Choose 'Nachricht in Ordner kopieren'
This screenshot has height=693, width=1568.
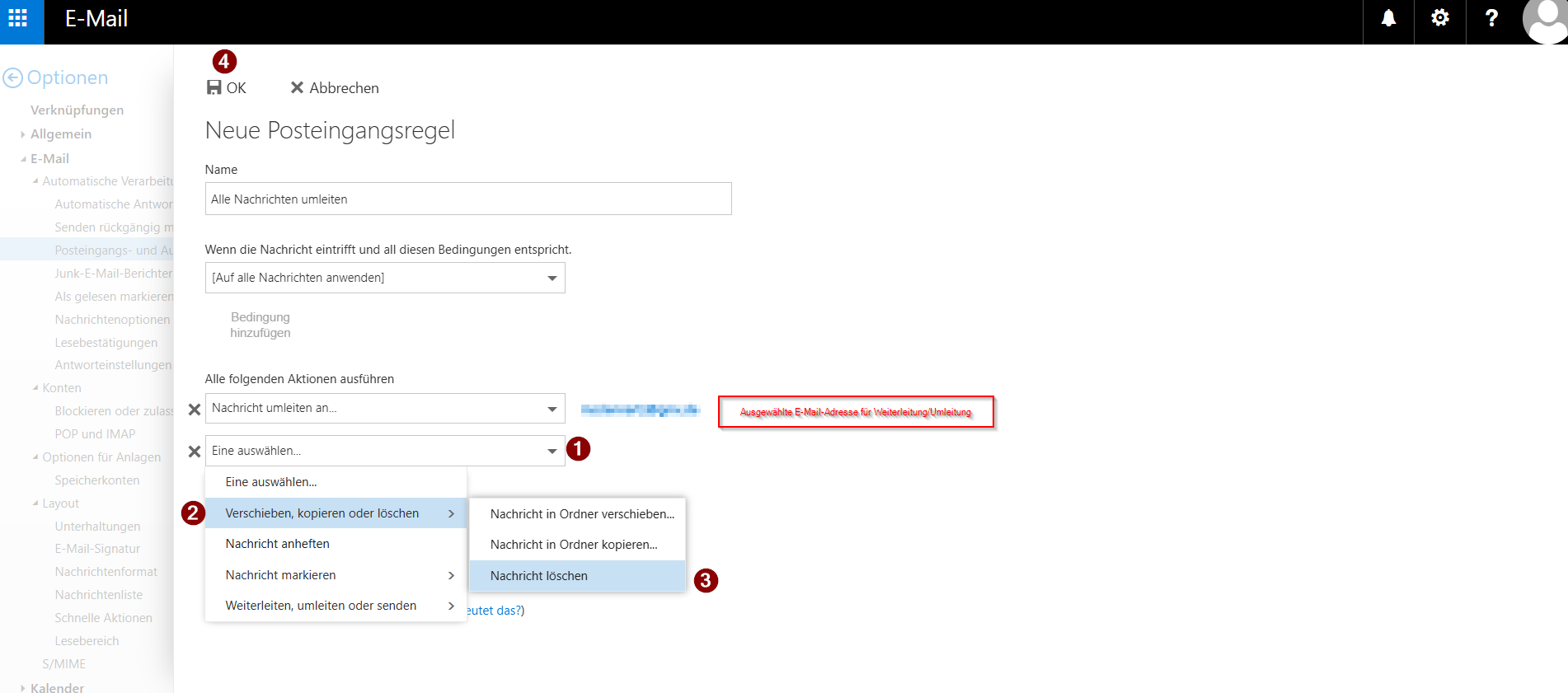(x=574, y=545)
